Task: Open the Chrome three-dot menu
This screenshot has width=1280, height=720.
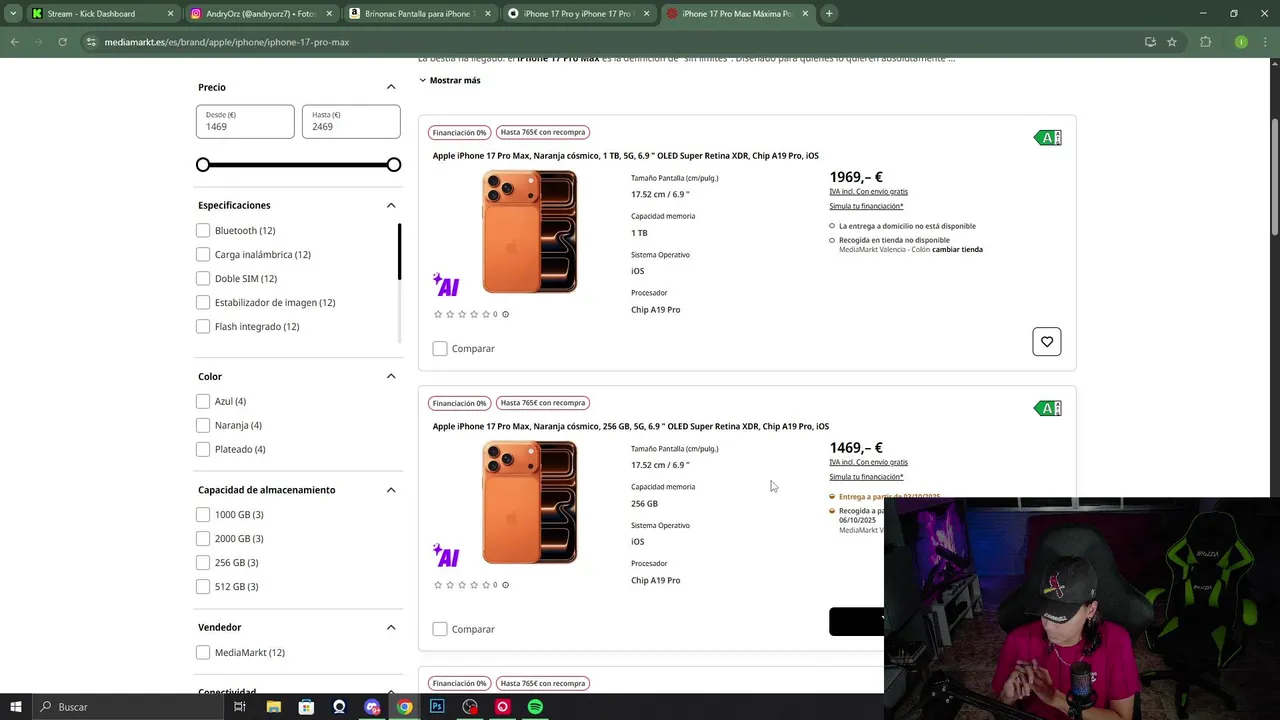Action: coord(1267,42)
